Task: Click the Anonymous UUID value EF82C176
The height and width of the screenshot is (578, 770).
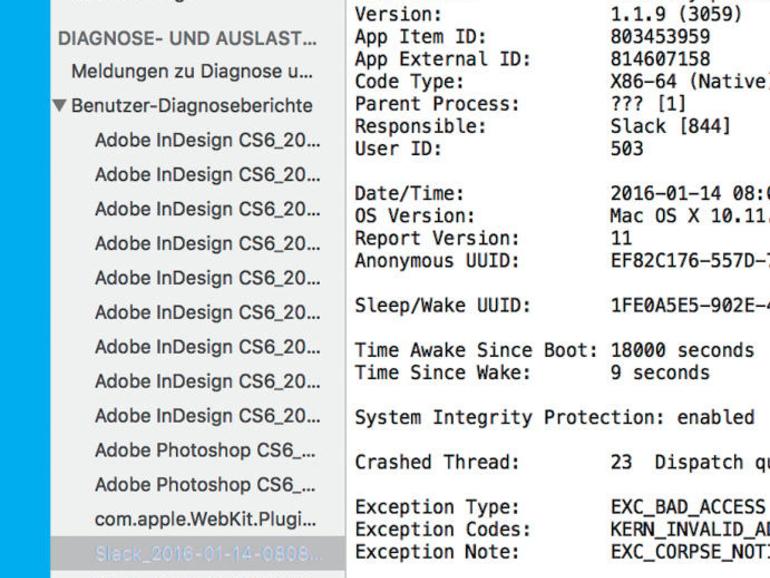Action: (687, 261)
